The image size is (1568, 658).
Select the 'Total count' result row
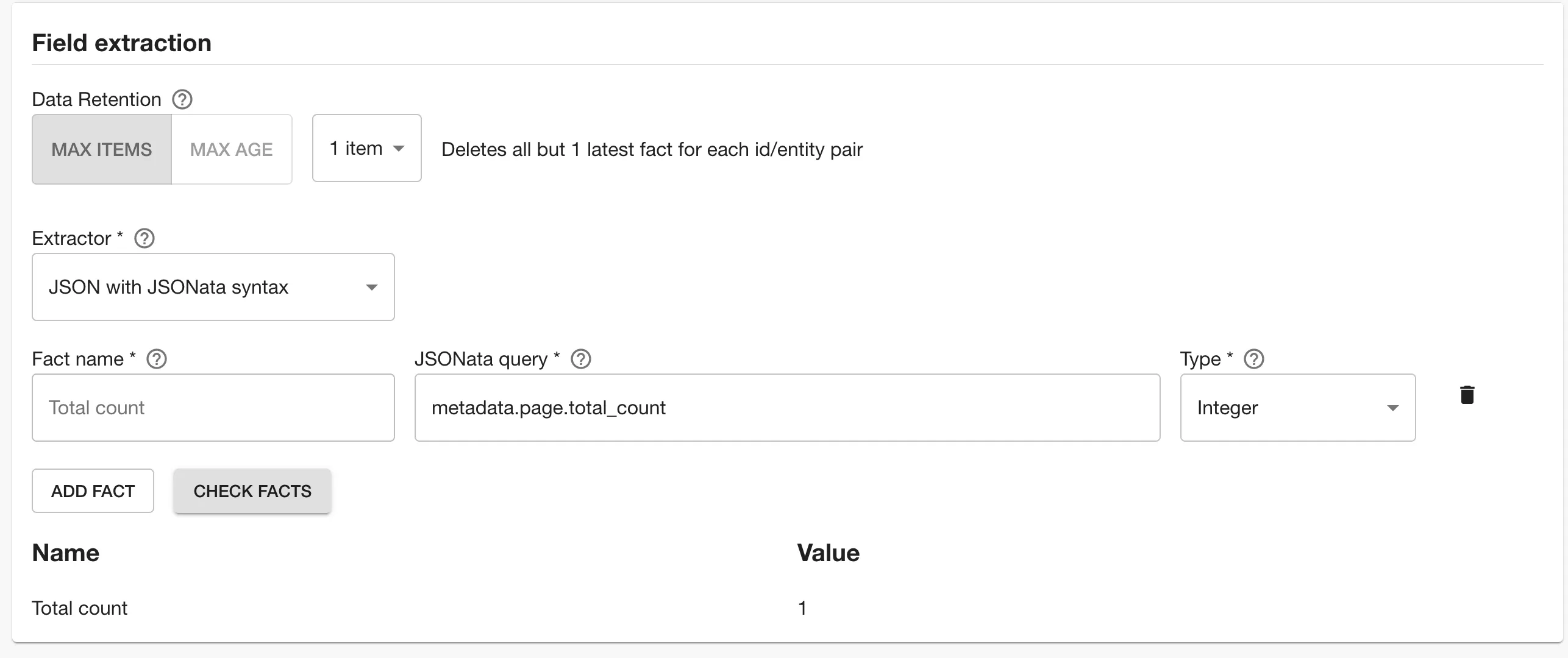(79, 607)
